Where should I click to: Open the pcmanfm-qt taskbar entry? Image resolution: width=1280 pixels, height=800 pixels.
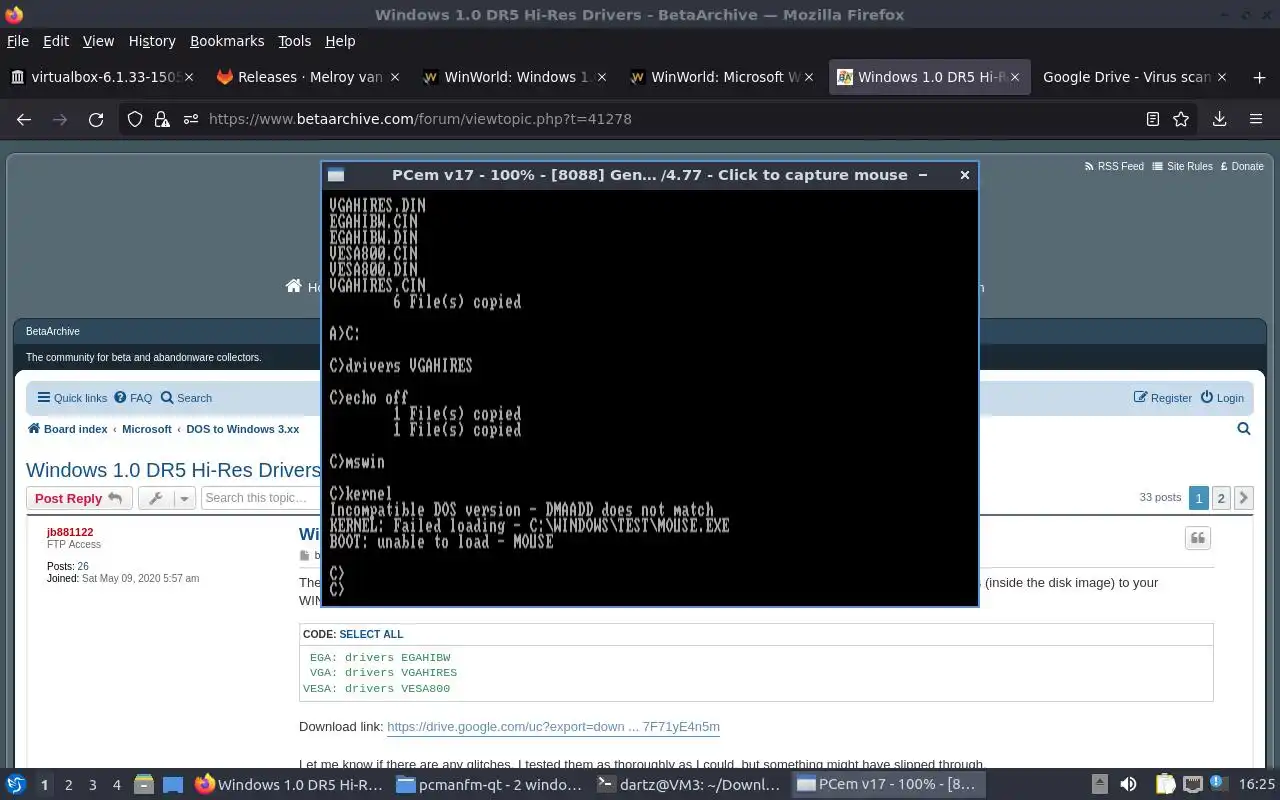[488, 785]
